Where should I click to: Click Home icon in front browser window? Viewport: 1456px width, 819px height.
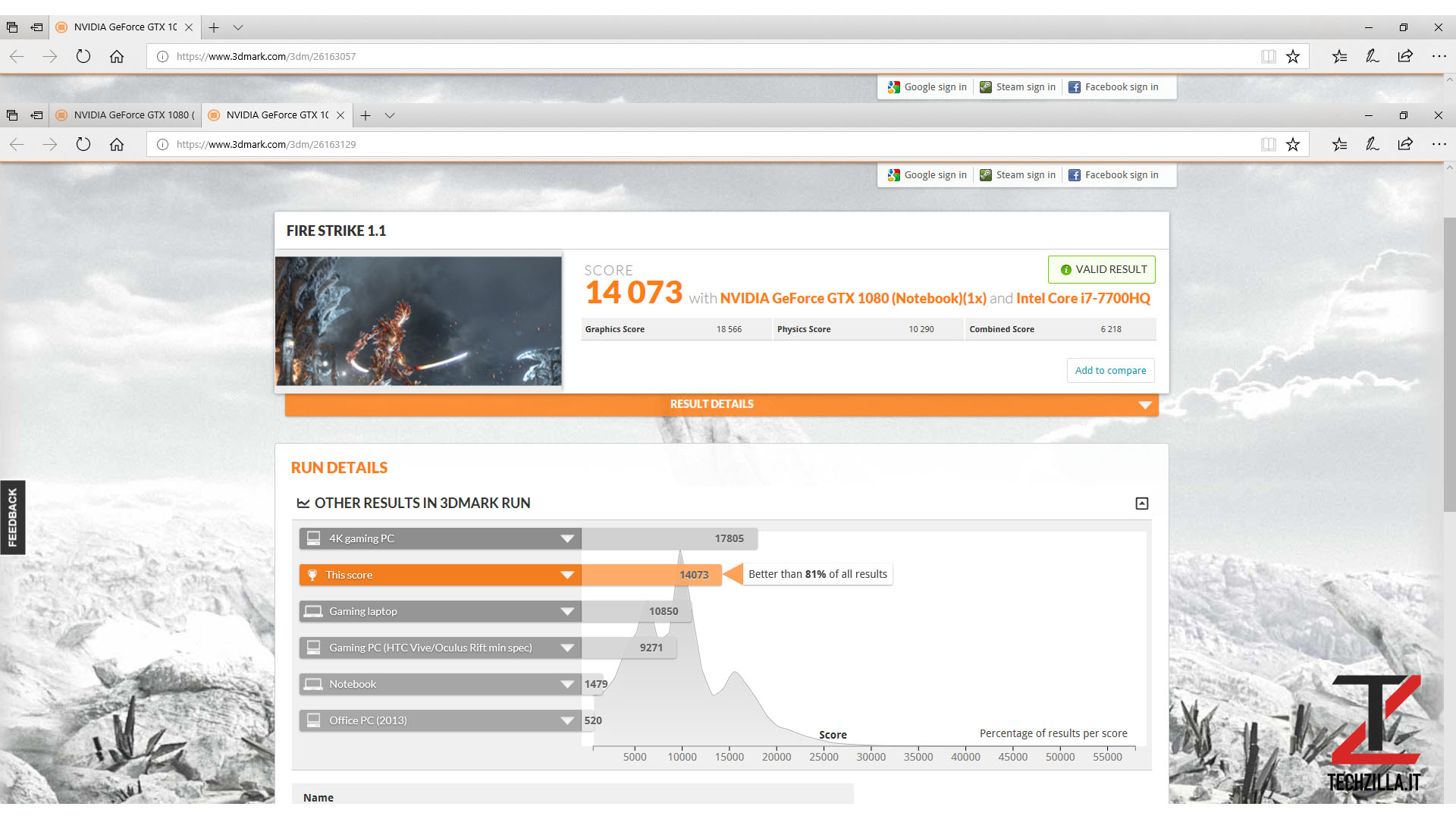tap(117, 144)
